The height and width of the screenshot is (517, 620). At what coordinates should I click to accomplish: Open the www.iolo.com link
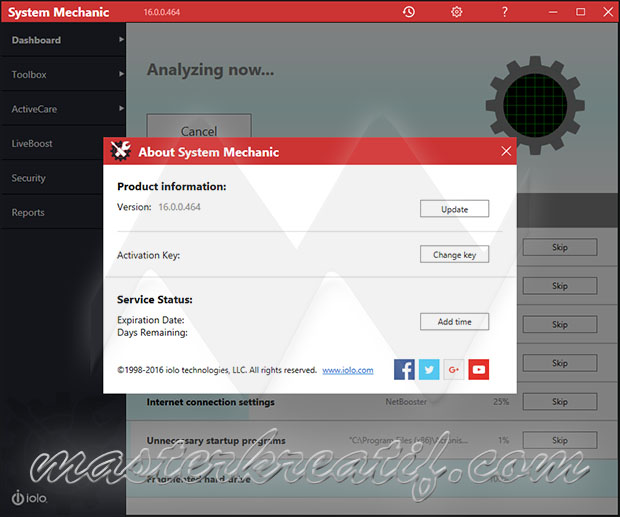pyautogui.click(x=348, y=370)
